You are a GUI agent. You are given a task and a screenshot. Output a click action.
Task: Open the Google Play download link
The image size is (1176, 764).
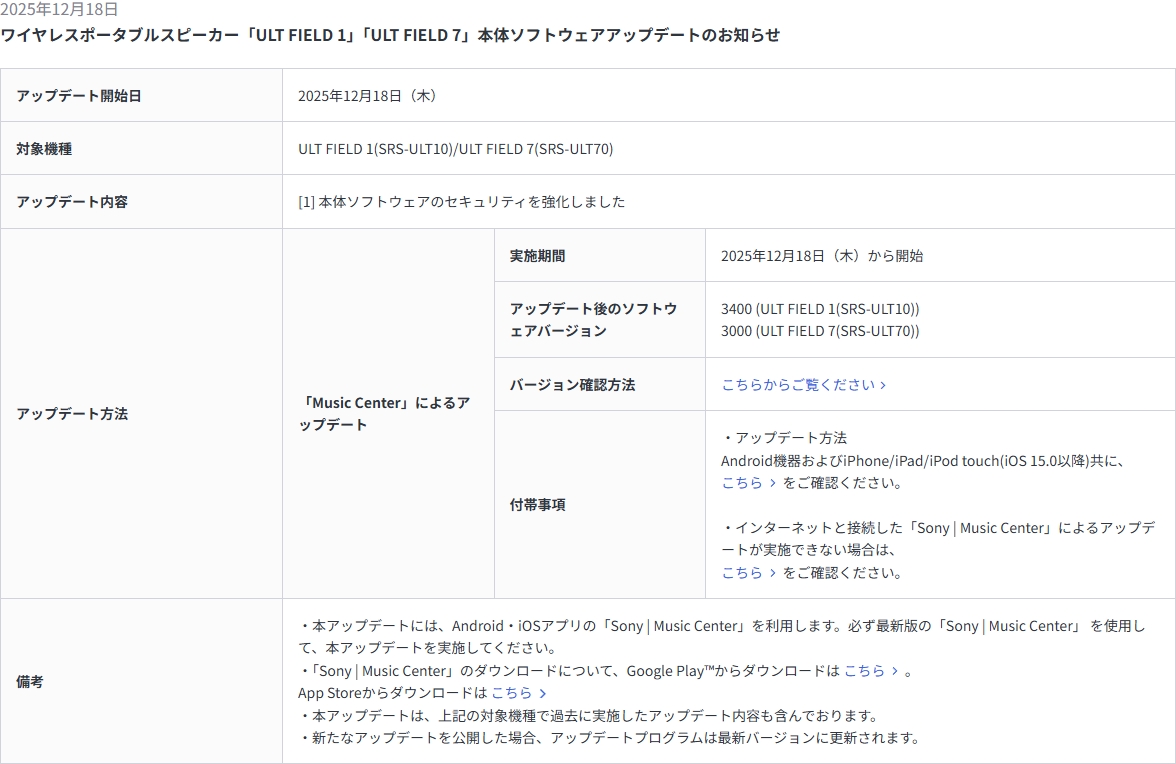[870, 671]
